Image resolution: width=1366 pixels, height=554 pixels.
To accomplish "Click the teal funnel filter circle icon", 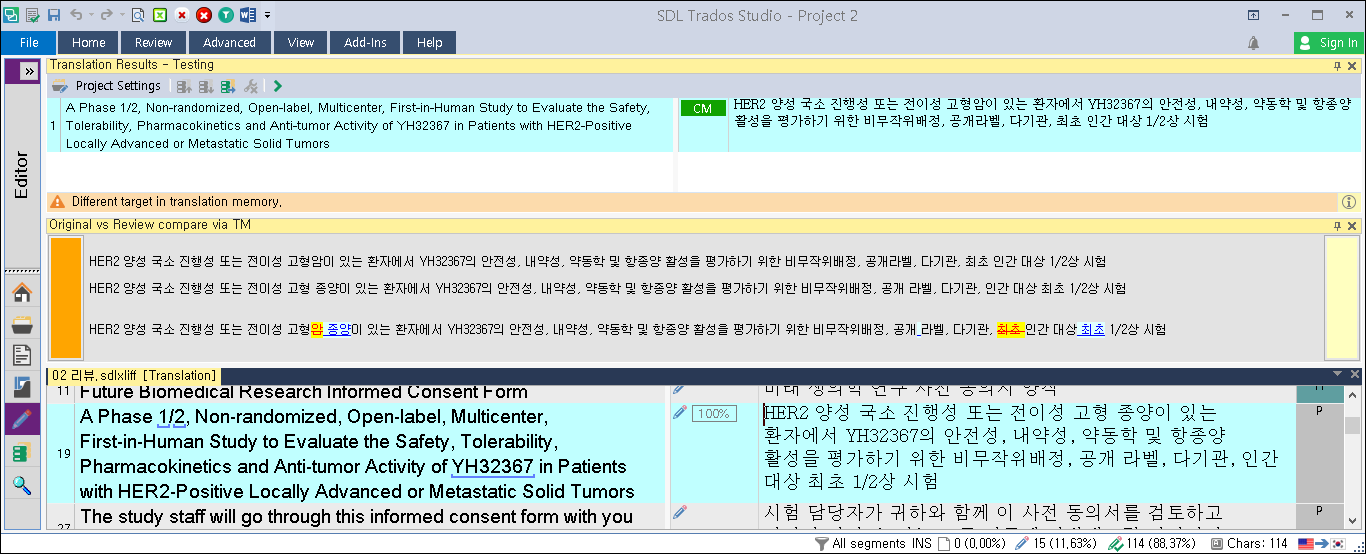I will (226, 15).
